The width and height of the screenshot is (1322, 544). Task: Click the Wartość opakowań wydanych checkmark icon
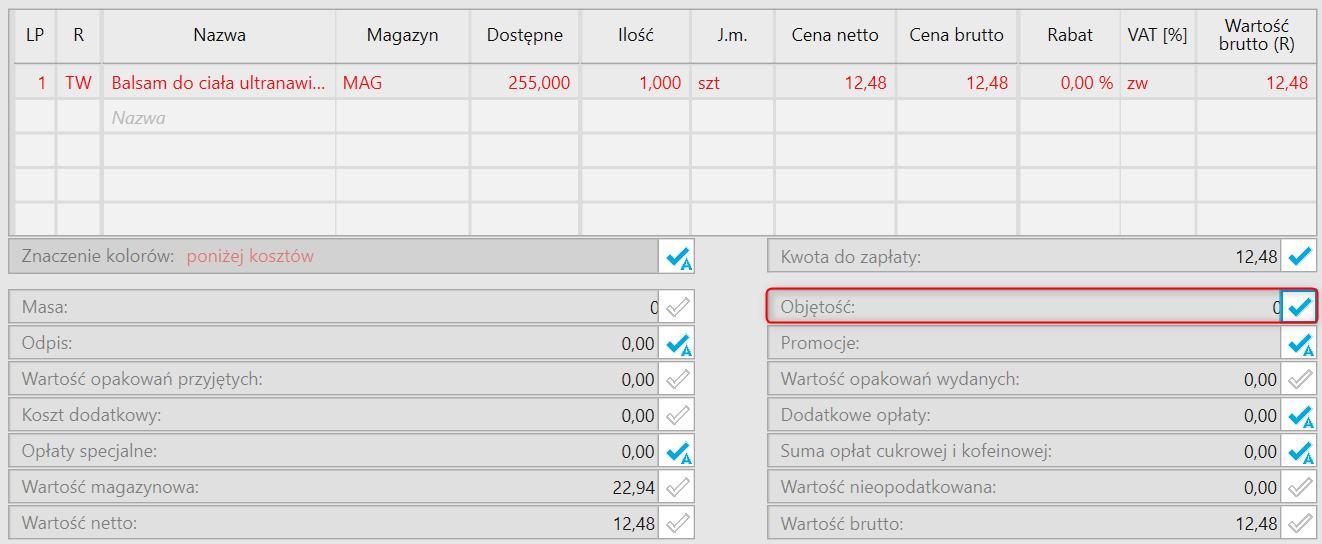[1300, 380]
